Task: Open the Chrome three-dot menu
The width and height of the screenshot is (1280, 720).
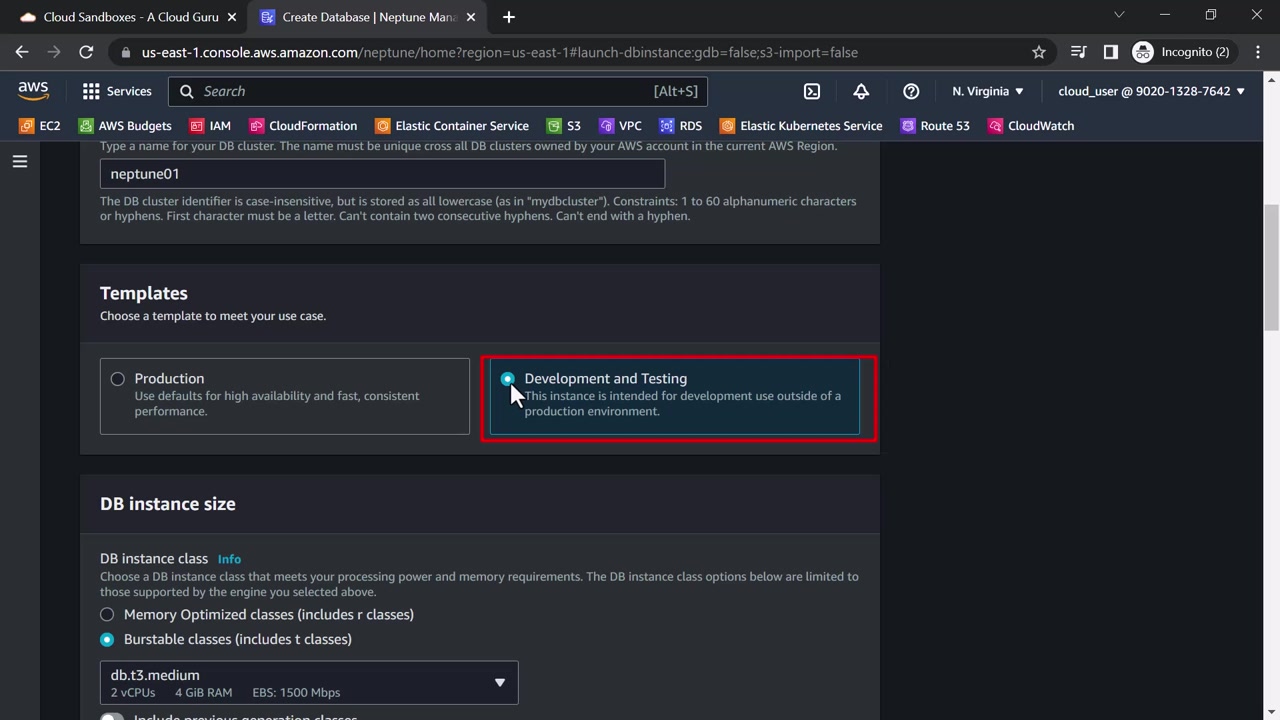Action: coord(1258,52)
